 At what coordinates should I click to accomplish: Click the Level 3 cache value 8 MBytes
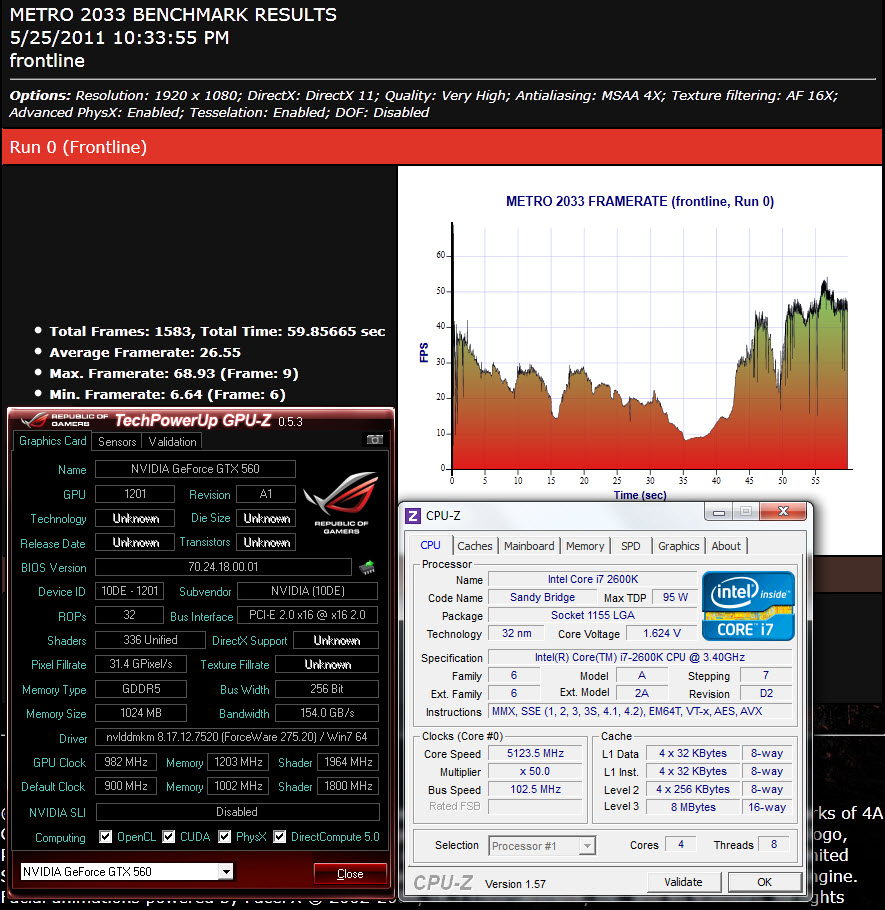[x=693, y=807]
